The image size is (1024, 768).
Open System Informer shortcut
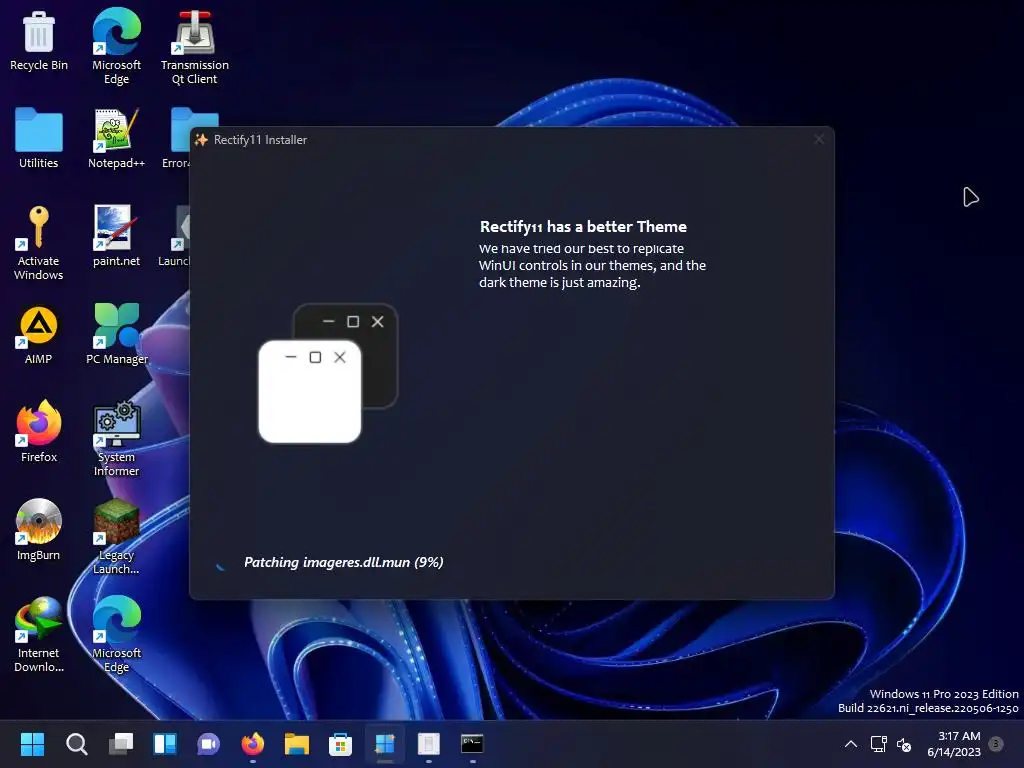click(116, 439)
